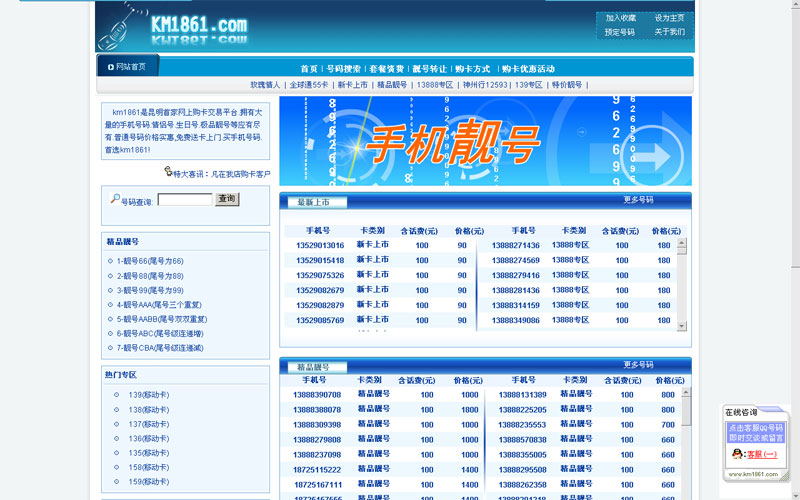The height and width of the screenshot is (500, 800).
Task: Click the 手机靓号 banner image
Action: [485, 141]
